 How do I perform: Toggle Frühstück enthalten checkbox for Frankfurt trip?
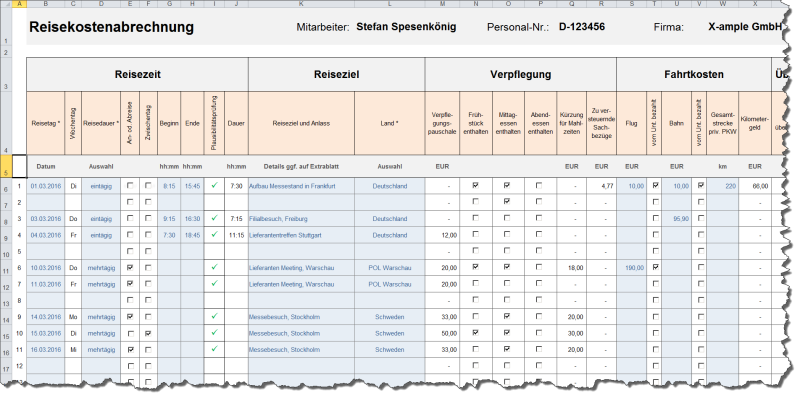coord(476,186)
